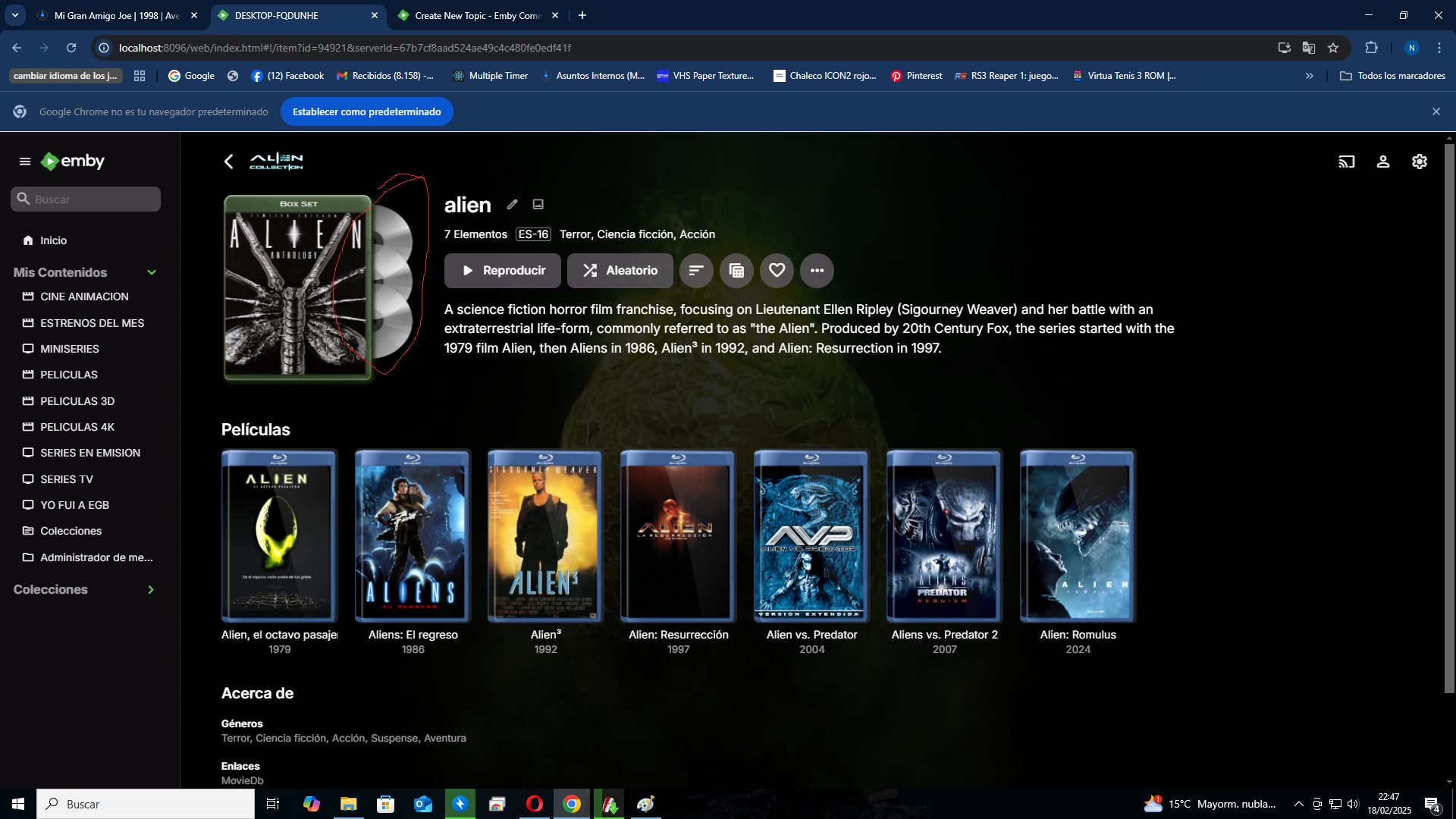Open the edit images icon beside title

point(538,204)
